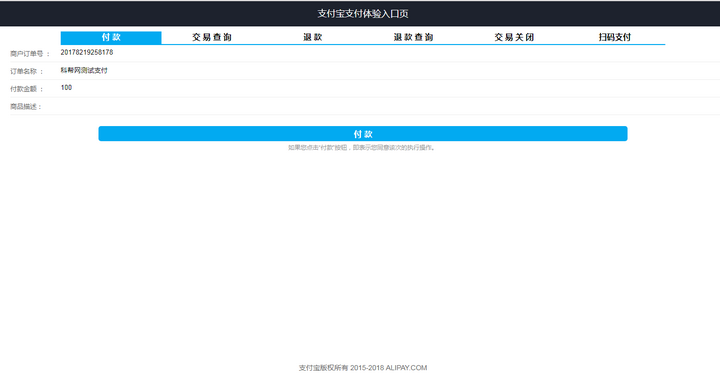Click the 订单名称 input field
The image size is (720, 380).
(390, 71)
